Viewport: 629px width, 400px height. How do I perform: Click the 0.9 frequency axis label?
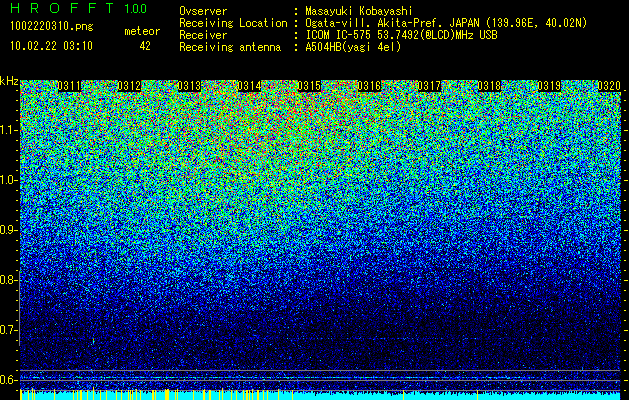[8, 230]
